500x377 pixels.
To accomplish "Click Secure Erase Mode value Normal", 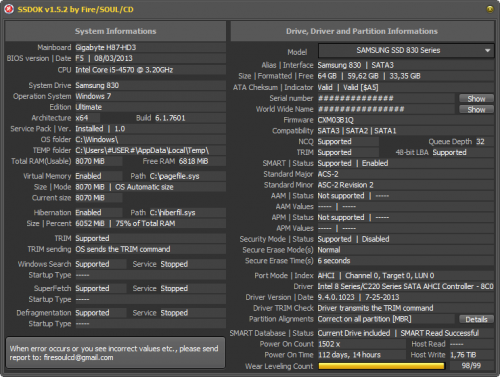I will pyautogui.click(x=329, y=250).
